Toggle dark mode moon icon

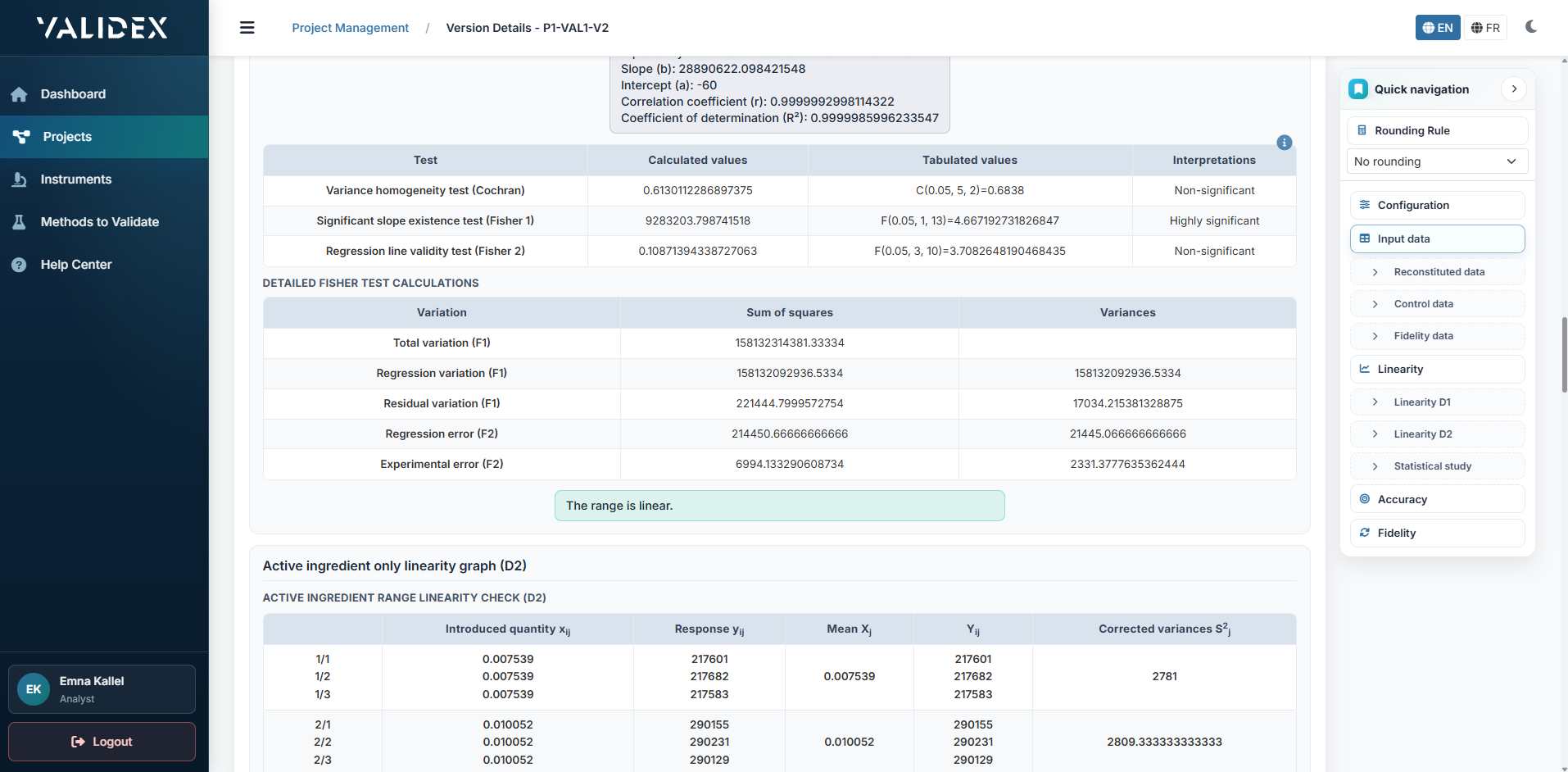click(x=1530, y=27)
